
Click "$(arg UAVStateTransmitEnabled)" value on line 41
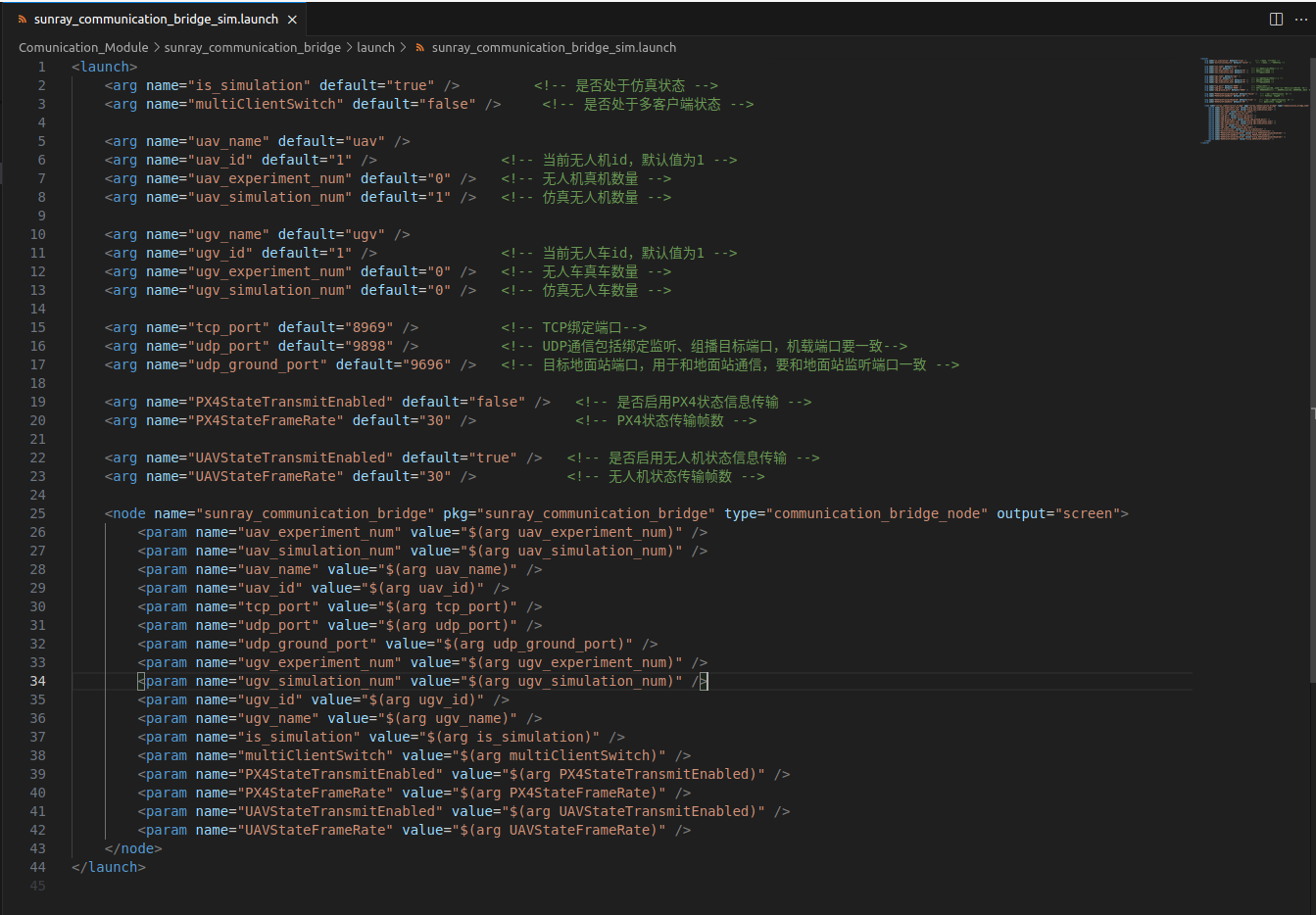click(634, 811)
